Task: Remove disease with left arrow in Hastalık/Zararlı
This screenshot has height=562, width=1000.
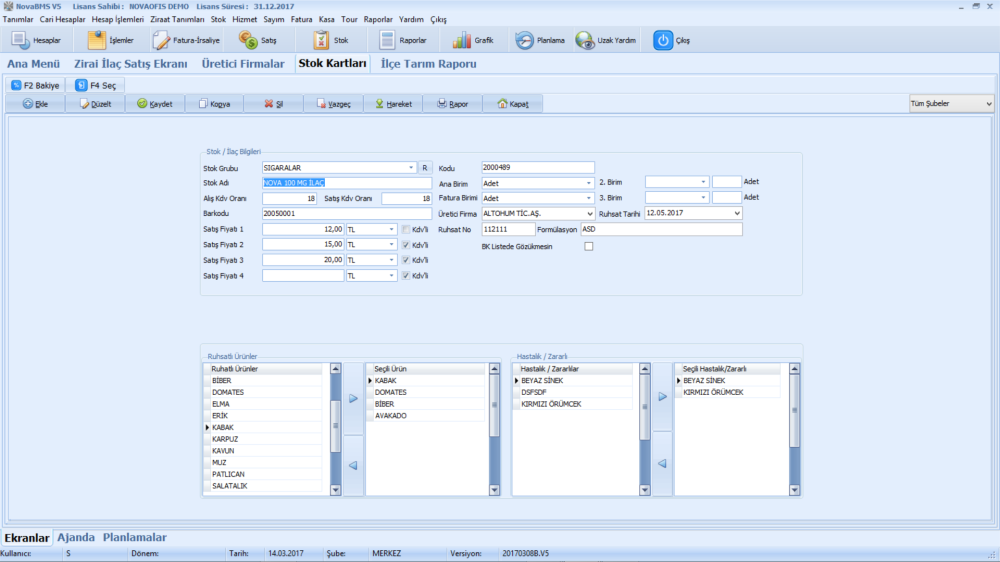Action: pos(663,464)
